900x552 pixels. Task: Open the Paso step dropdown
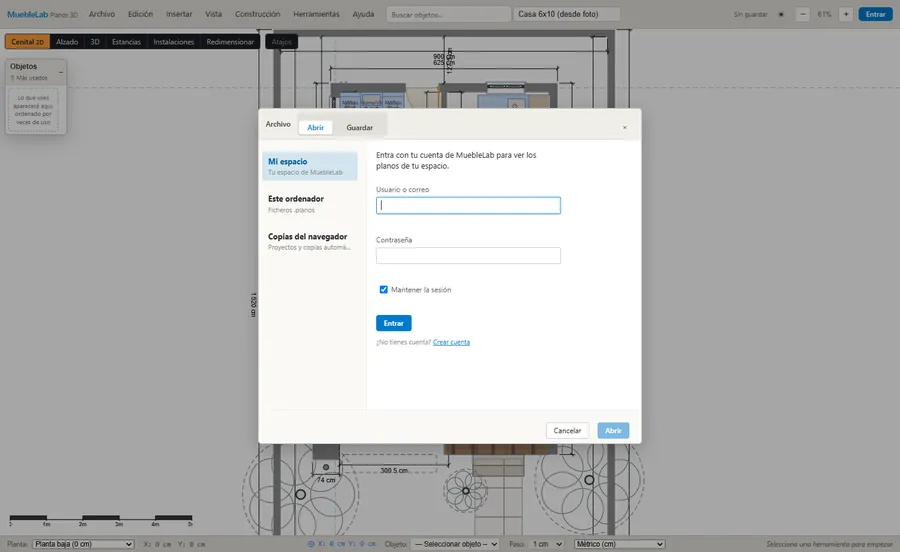(x=546, y=544)
